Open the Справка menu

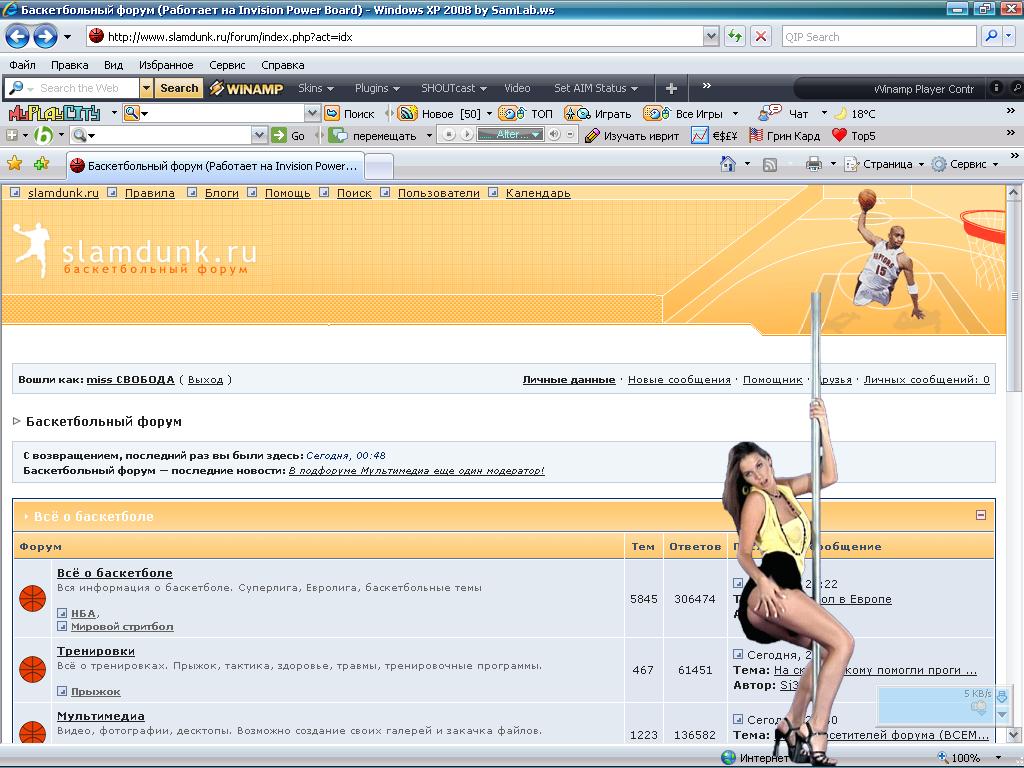click(282, 65)
